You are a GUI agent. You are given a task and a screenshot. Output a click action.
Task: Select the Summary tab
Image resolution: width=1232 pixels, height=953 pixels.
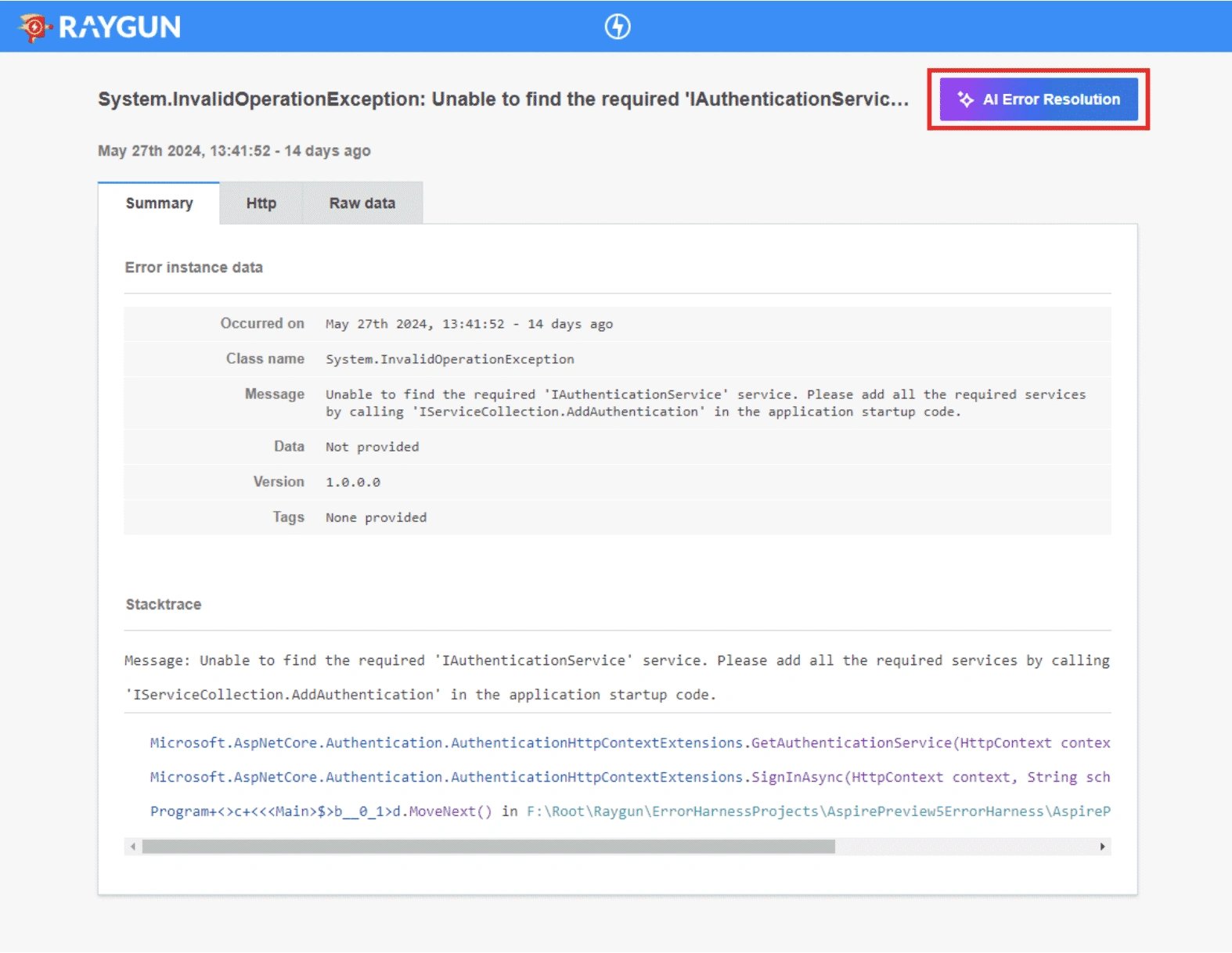click(x=159, y=203)
